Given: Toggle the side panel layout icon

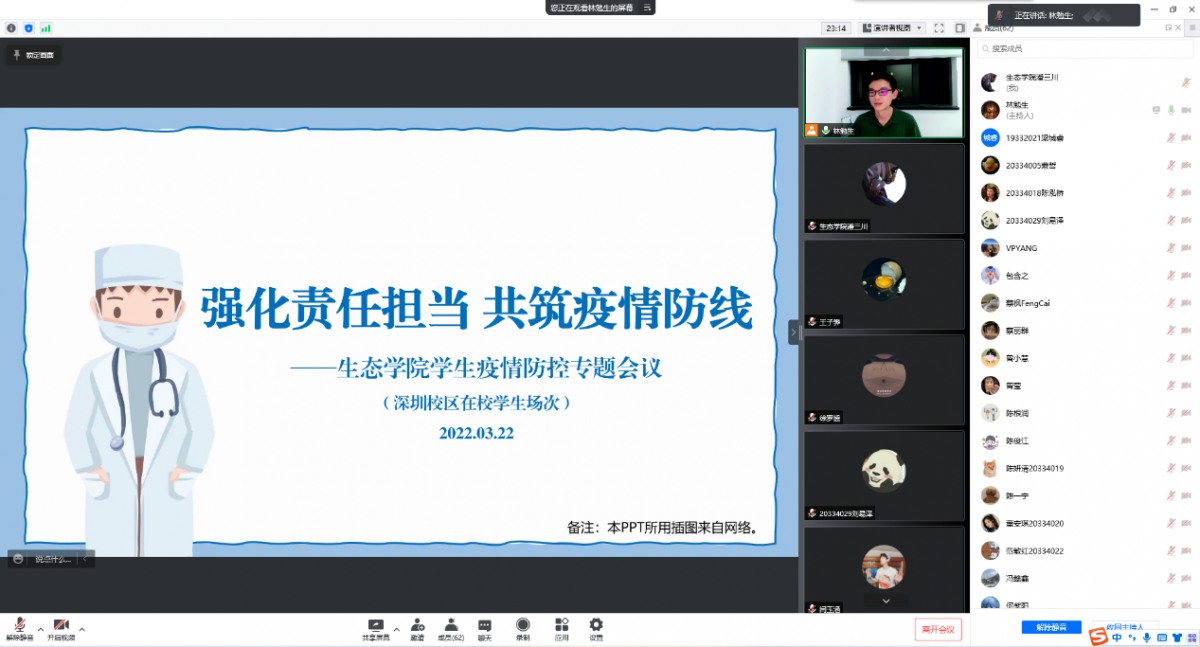Looking at the screenshot, I should [960, 28].
